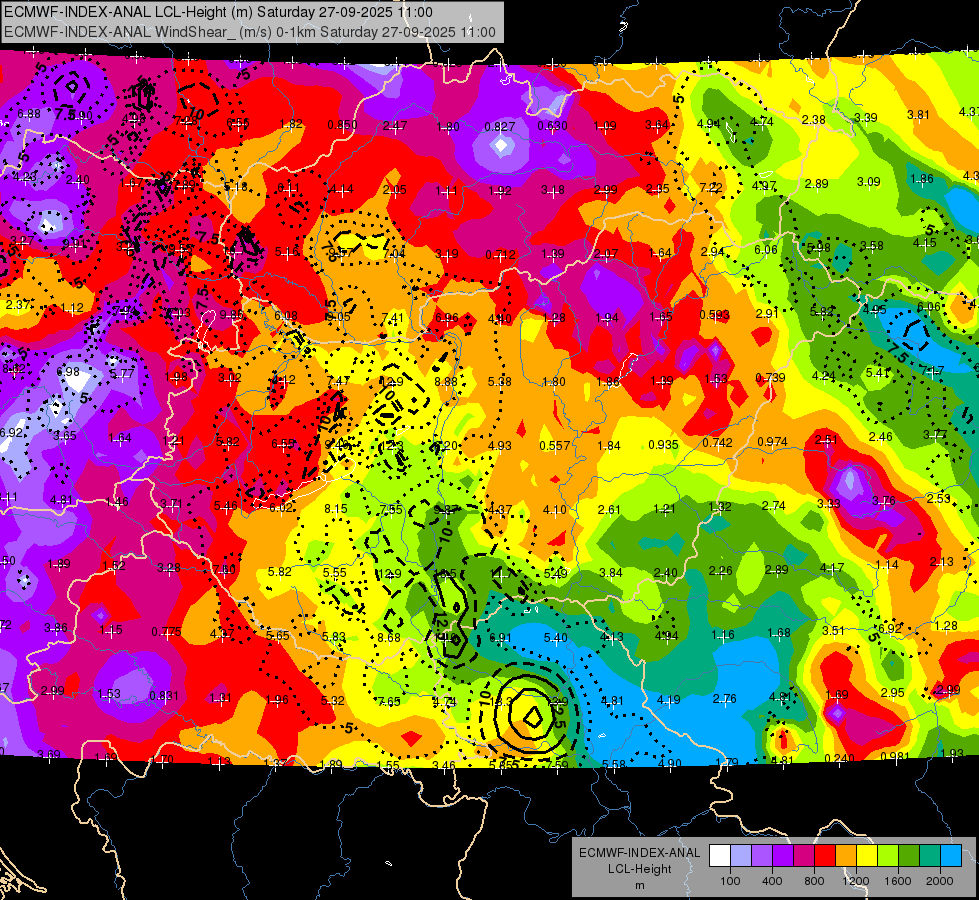Screen dimensions: 979x900
Task: Click the map value 7.41
Action: coord(392,317)
